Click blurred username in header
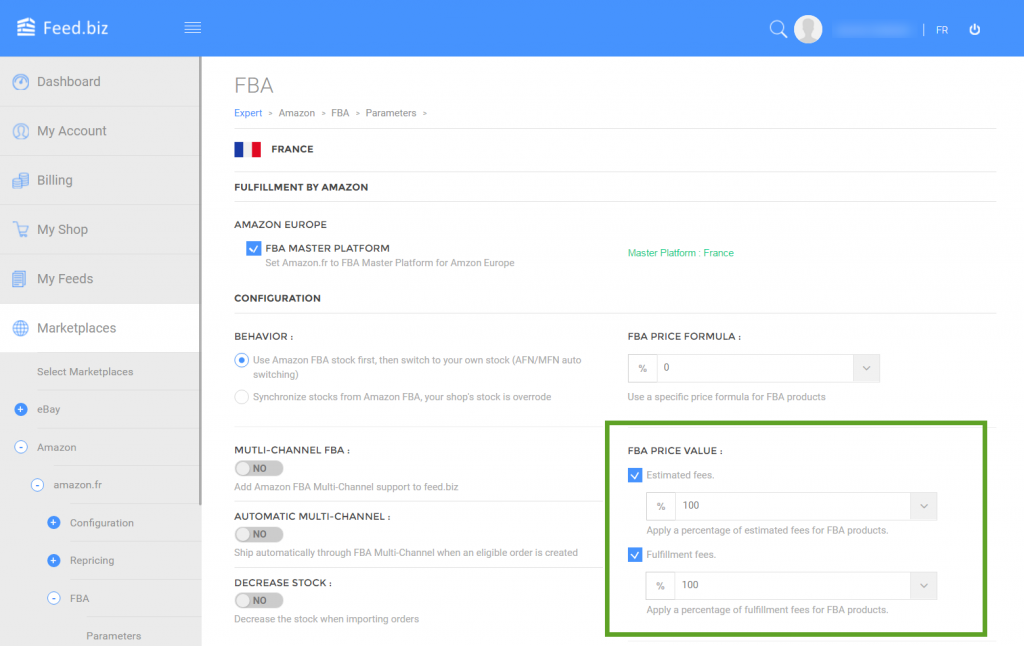Image resolution: width=1024 pixels, height=646 pixels. point(873,29)
